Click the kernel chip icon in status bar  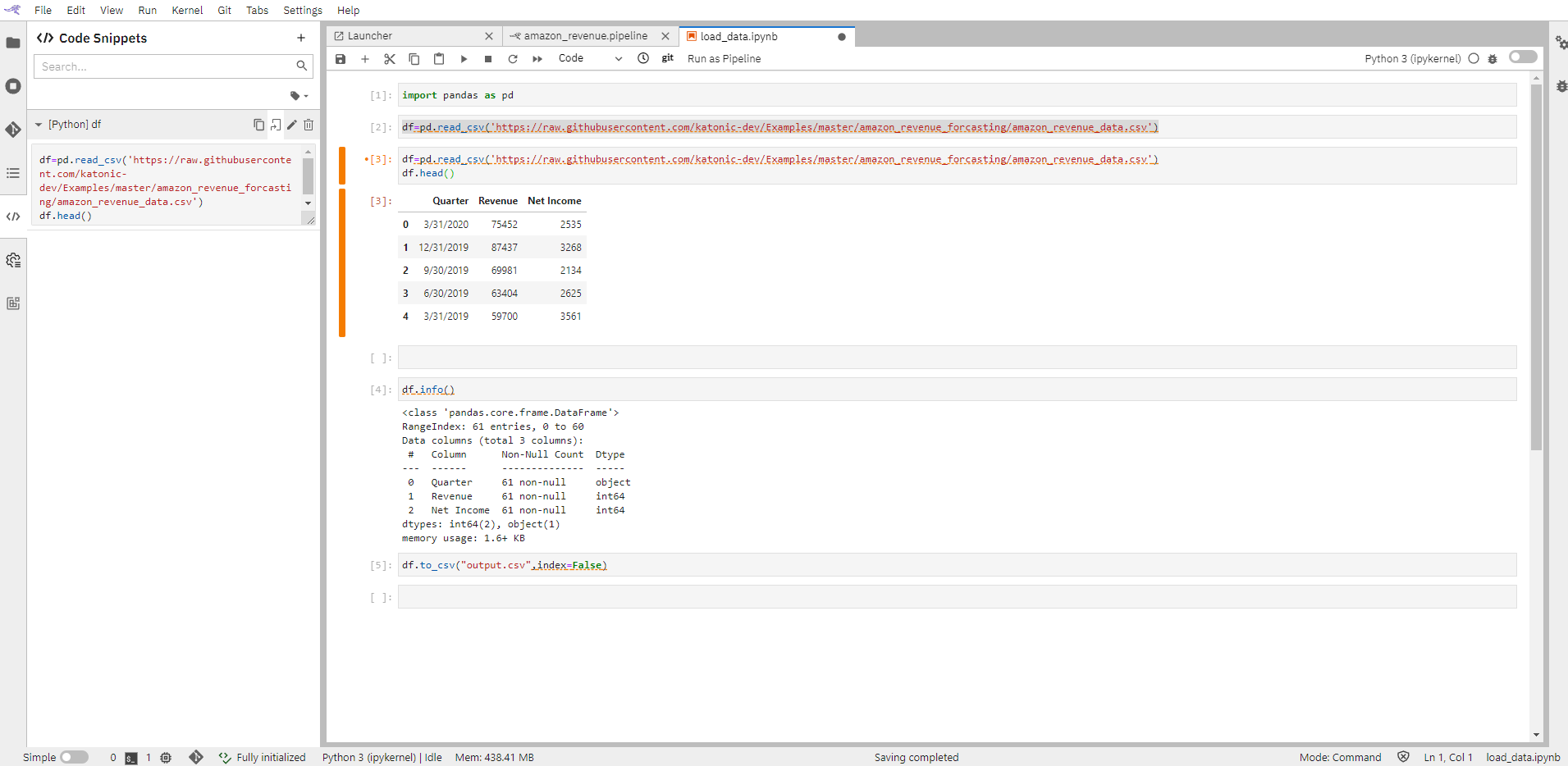166,758
